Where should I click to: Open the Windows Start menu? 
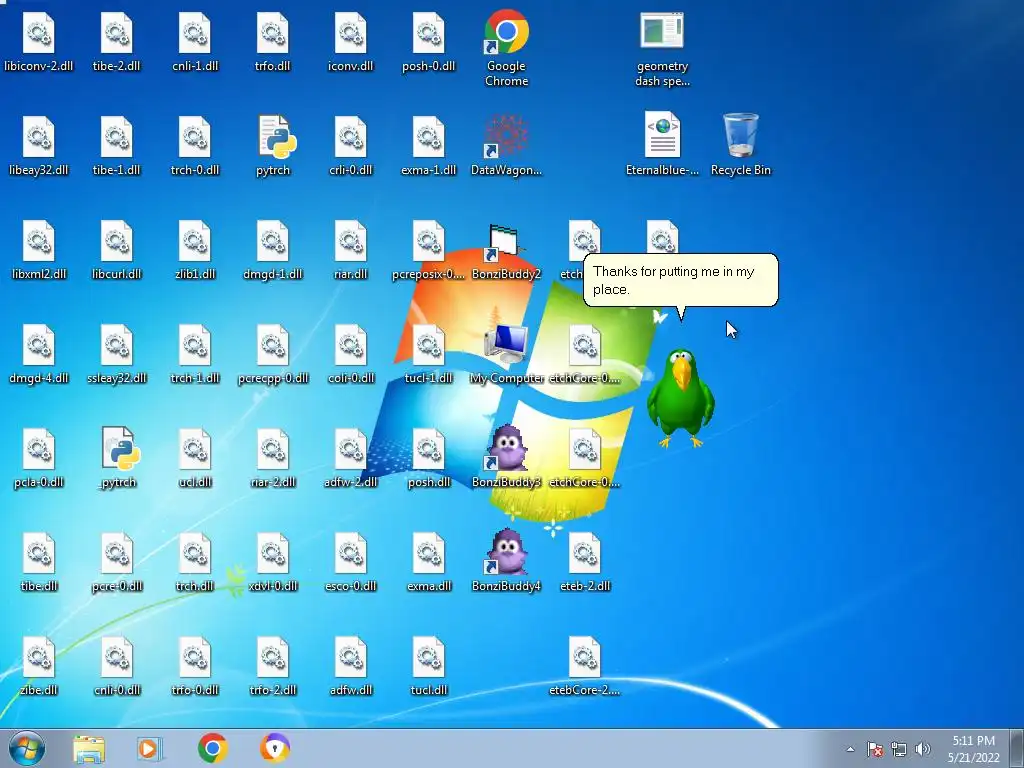(x=26, y=749)
